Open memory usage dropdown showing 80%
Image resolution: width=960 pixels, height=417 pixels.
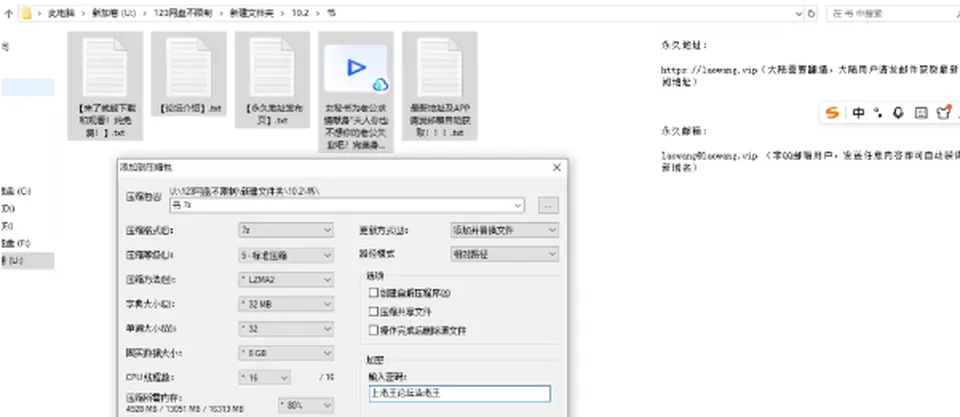[306, 405]
